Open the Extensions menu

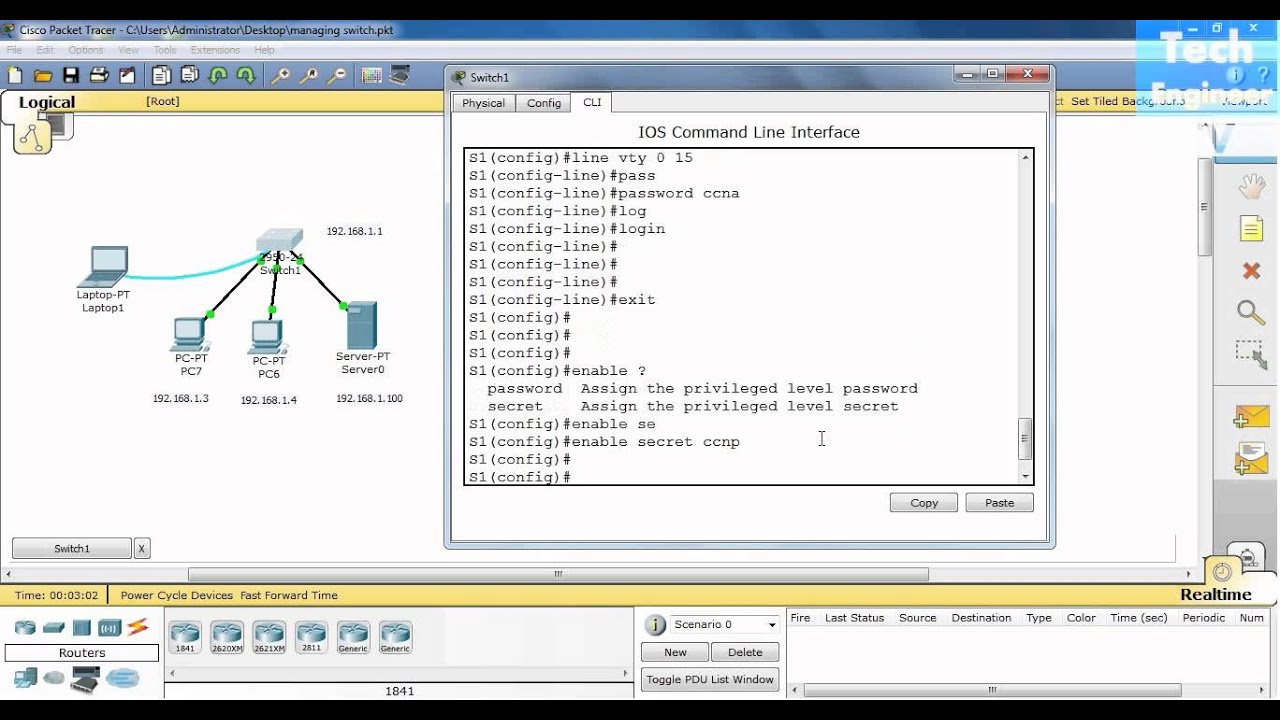point(215,50)
